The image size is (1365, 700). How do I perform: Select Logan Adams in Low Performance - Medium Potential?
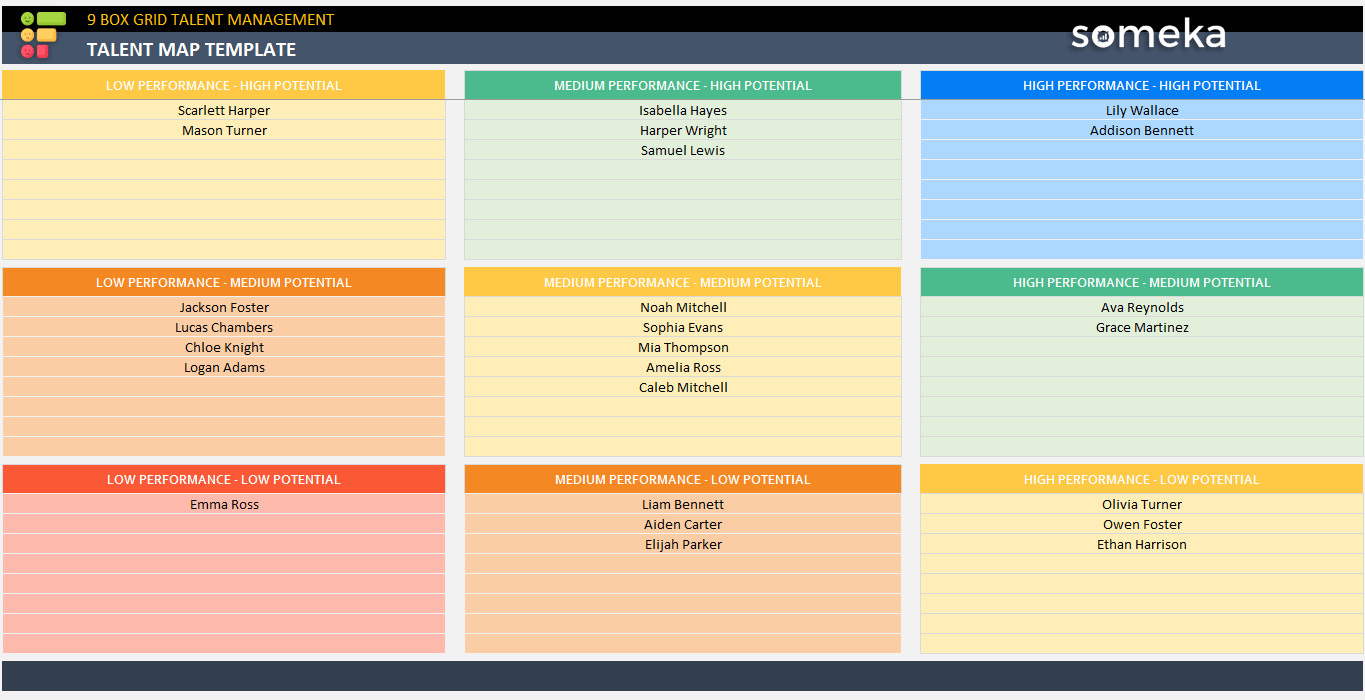(224, 368)
